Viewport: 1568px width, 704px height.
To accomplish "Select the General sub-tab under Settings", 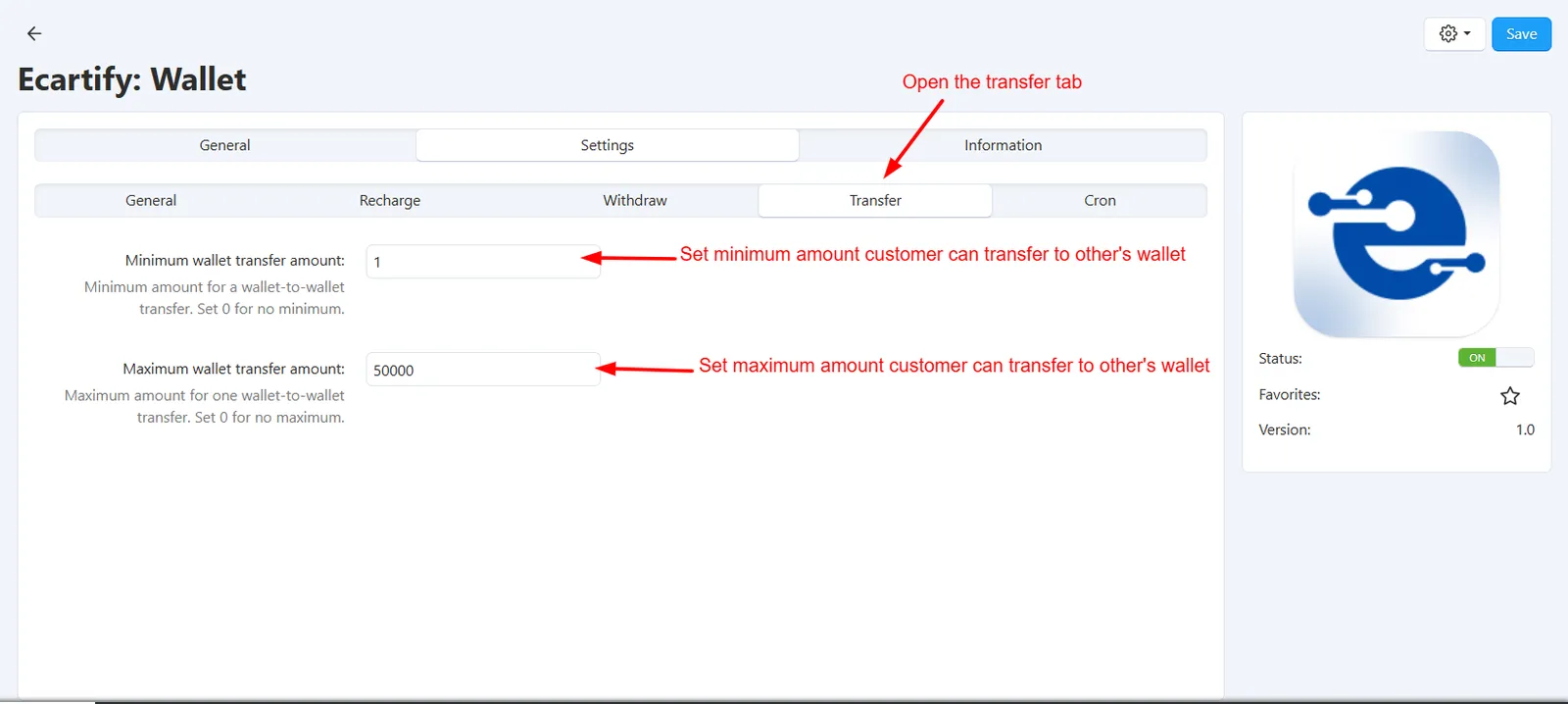I will click(151, 200).
